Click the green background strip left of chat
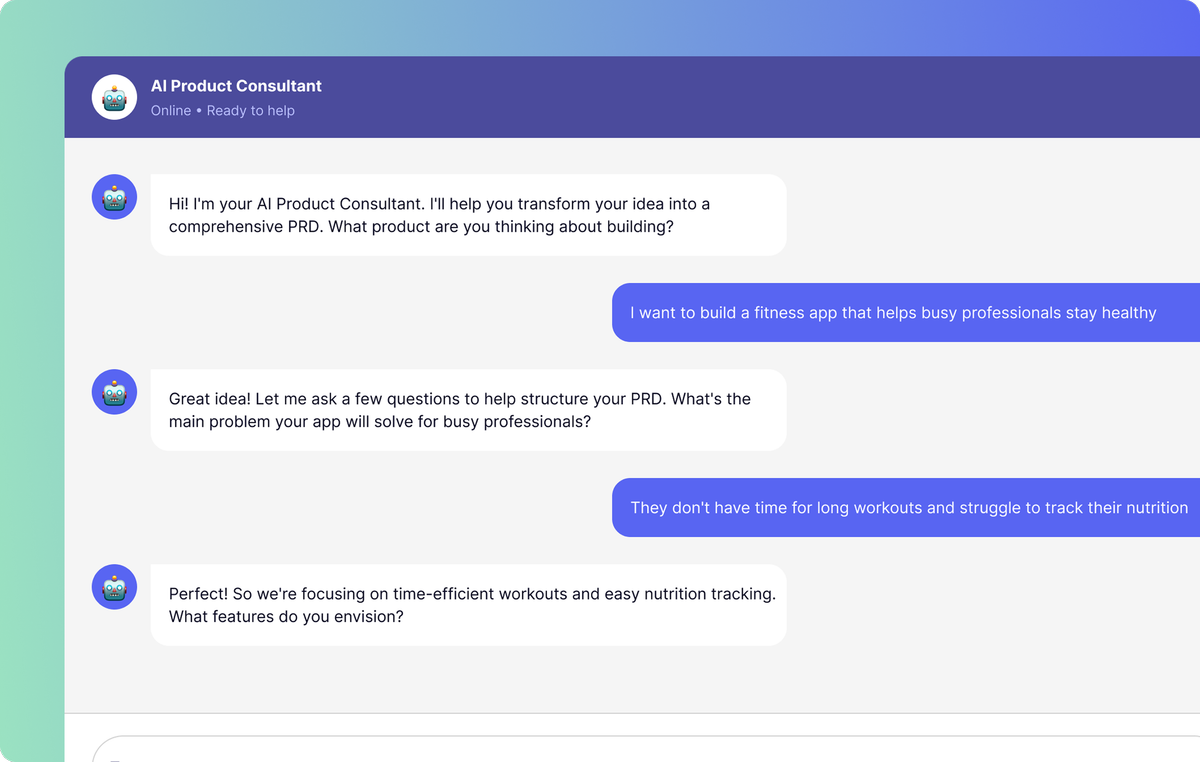1200x762 pixels. (x=32, y=400)
